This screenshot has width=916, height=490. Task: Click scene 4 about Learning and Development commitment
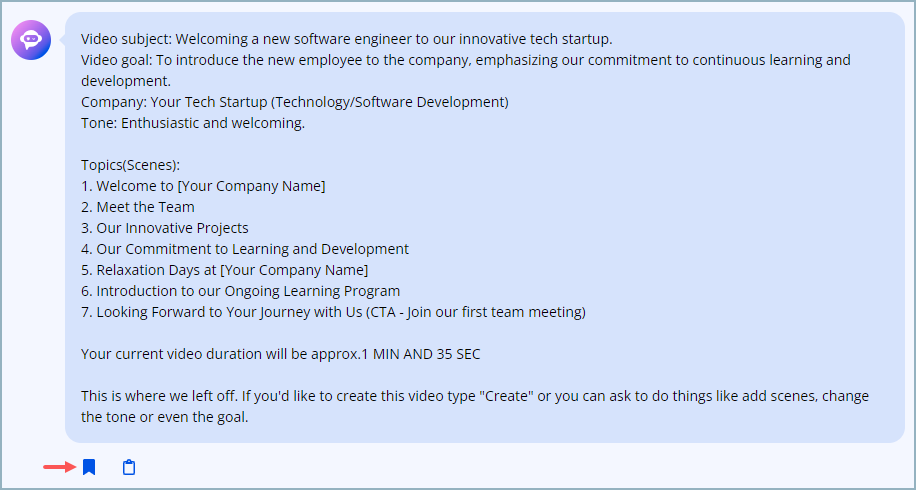click(245, 249)
